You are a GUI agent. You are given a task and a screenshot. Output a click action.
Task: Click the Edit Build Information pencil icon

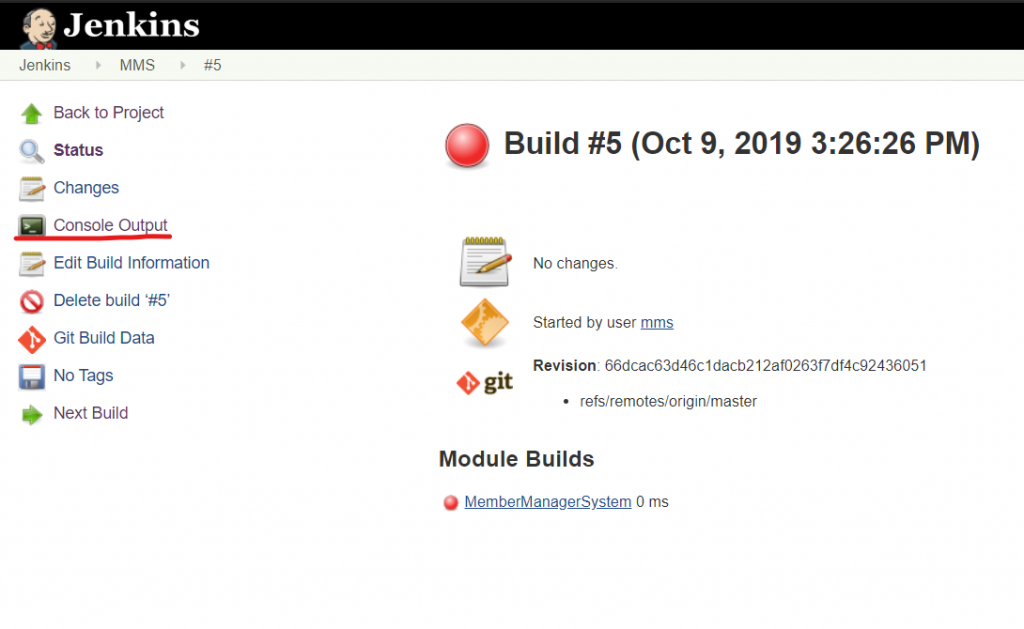pyautogui.click(x=32, y=263)
